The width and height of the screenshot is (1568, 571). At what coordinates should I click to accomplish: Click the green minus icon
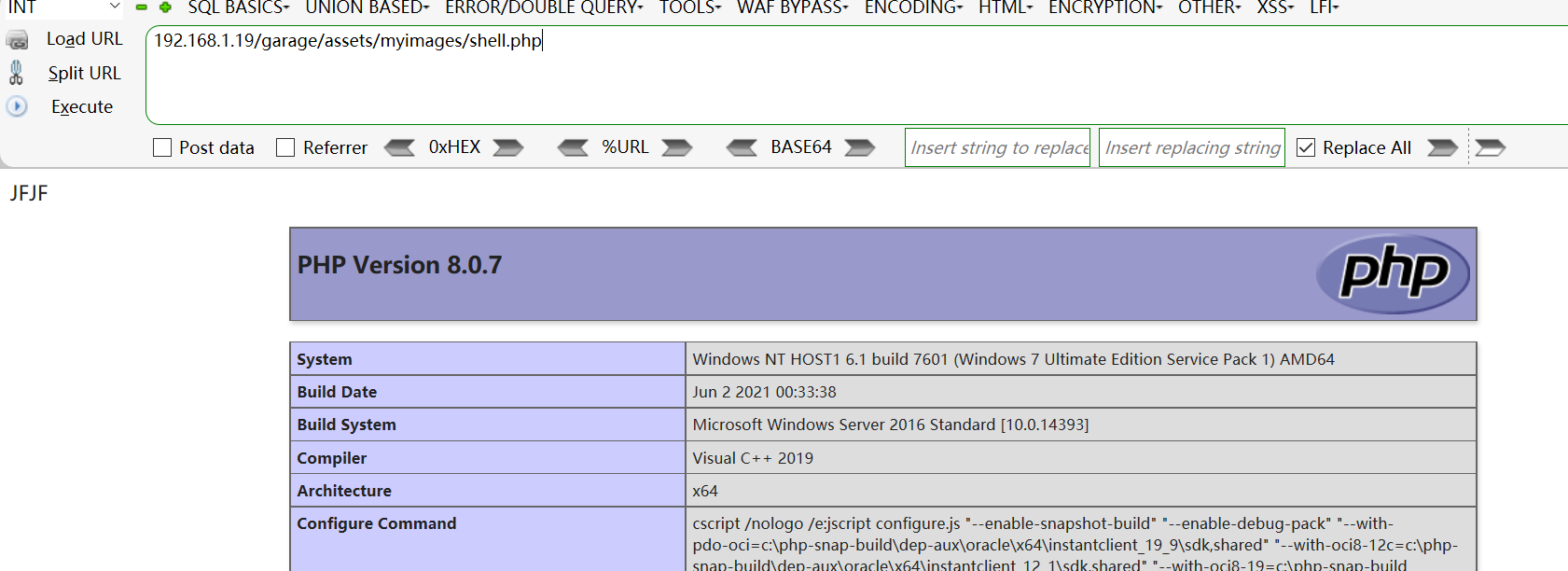point(142,7)
